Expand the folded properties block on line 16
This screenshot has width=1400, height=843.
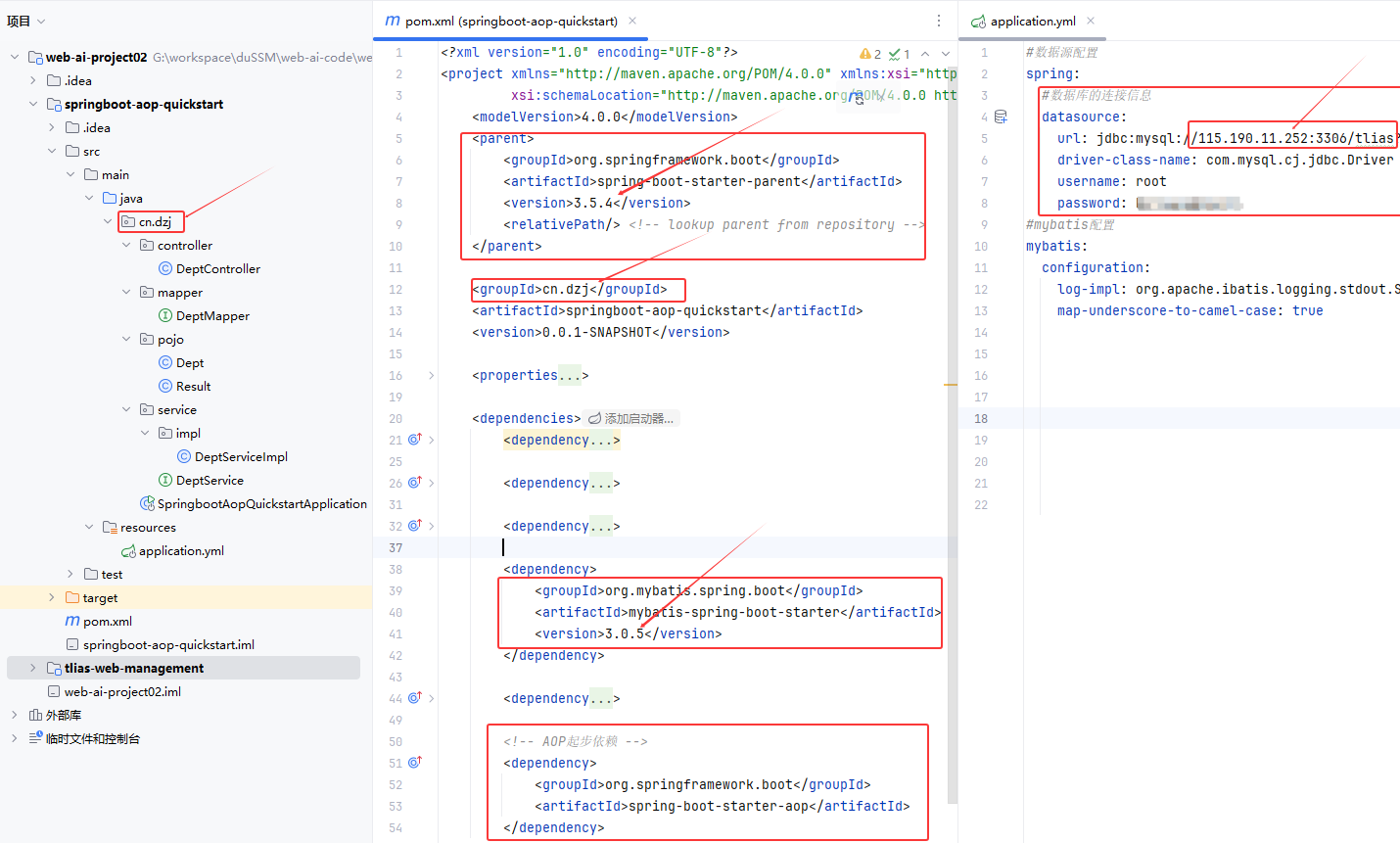[431, 375]
